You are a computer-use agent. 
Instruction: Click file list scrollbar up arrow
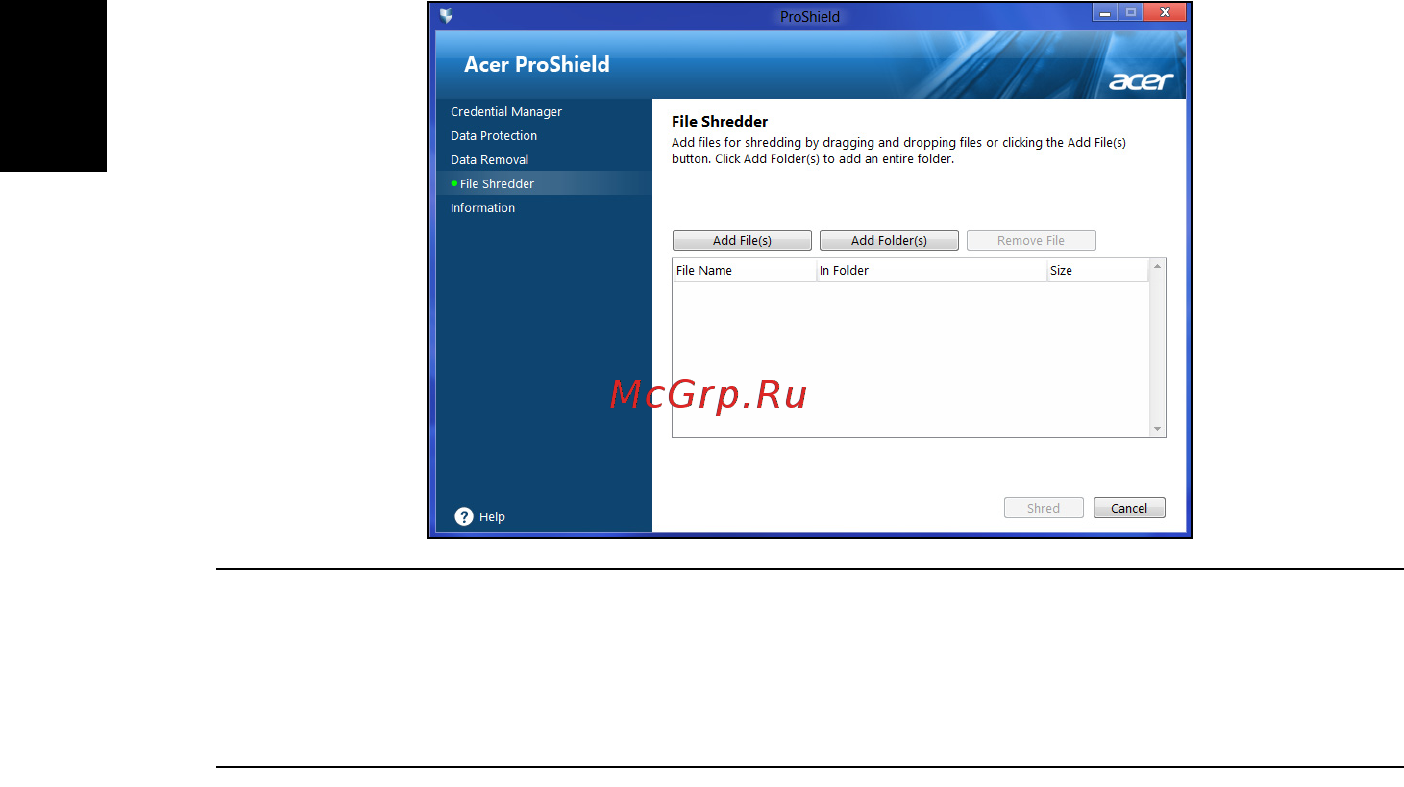pyautogui.click(x=1158, y=267)
